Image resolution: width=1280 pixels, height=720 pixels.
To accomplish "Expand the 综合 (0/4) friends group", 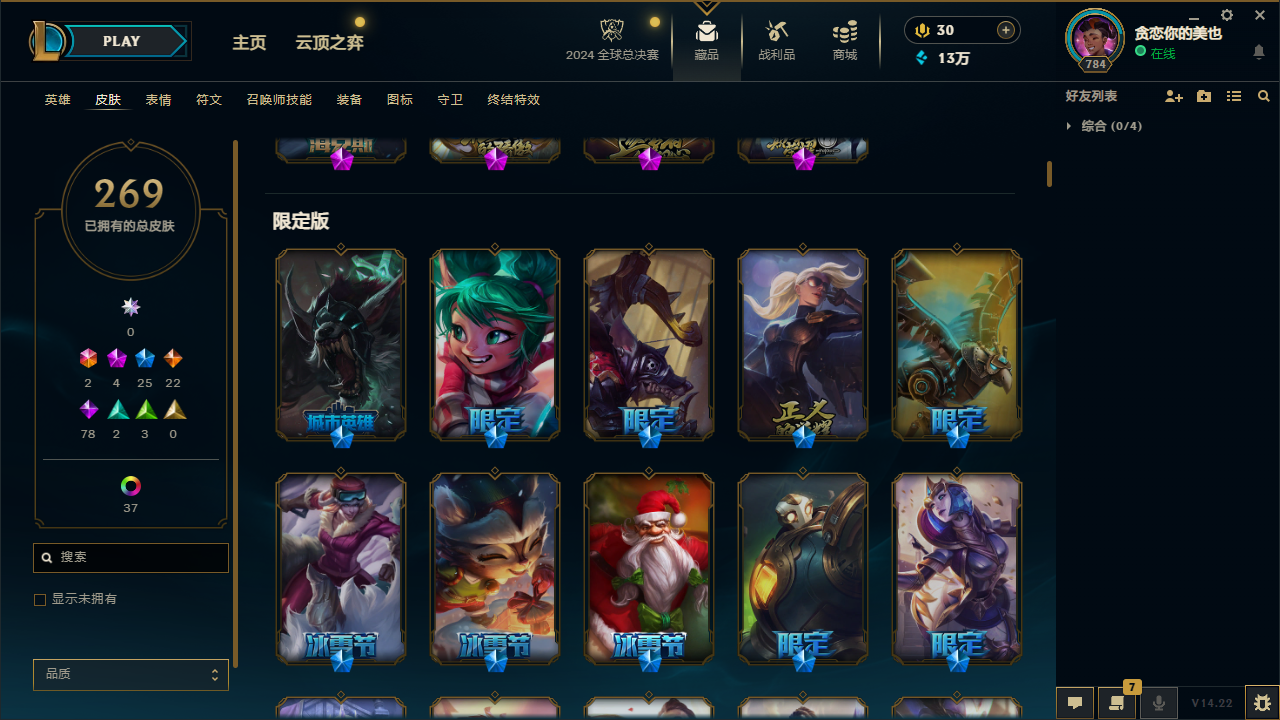I will 1103,126.
